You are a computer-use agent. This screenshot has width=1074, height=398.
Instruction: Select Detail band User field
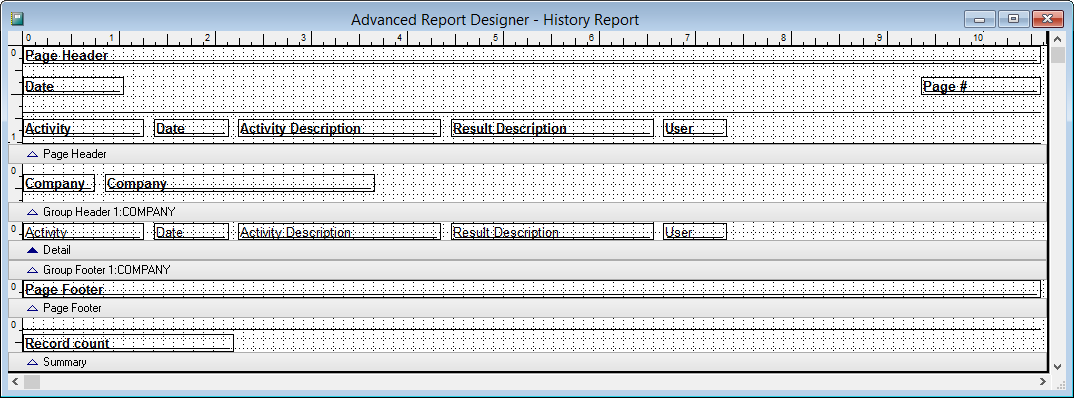(695, 232)
